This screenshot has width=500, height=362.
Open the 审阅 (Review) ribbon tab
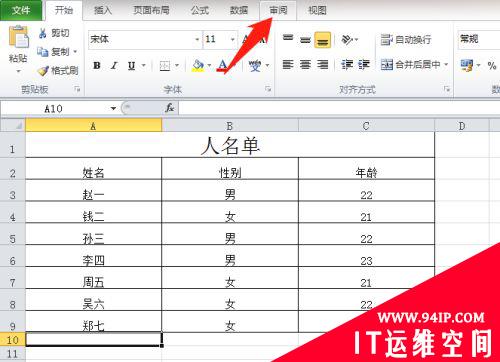[x=278, y=10]
